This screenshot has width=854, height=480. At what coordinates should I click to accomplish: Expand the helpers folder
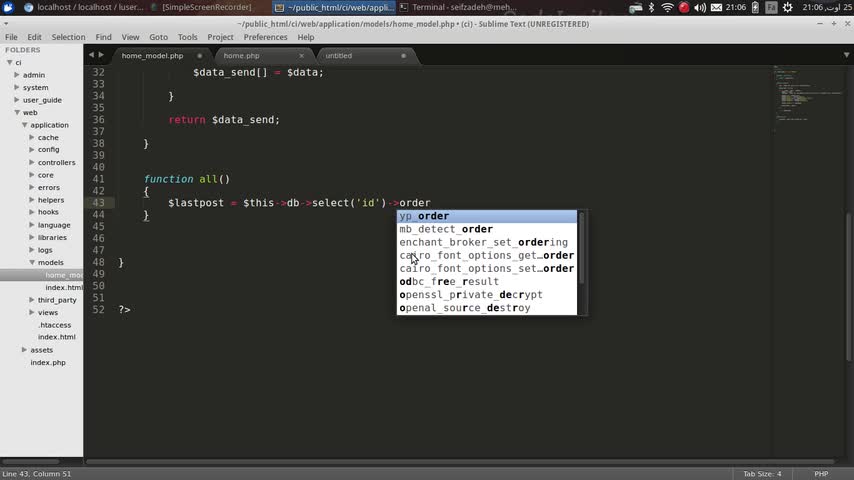pyautogui.click(x=32, y=200)
